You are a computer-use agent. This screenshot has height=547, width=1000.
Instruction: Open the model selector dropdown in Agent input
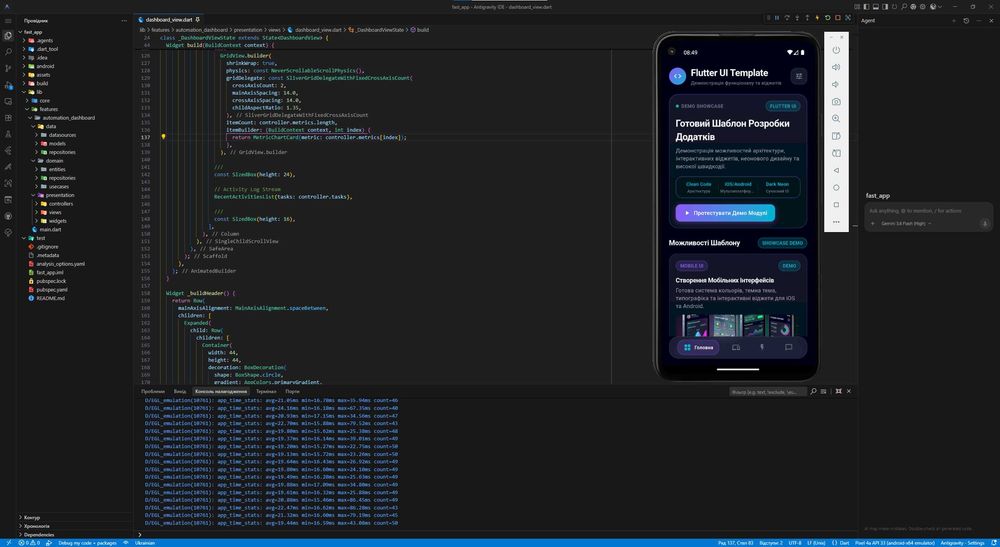pos(906,224)
